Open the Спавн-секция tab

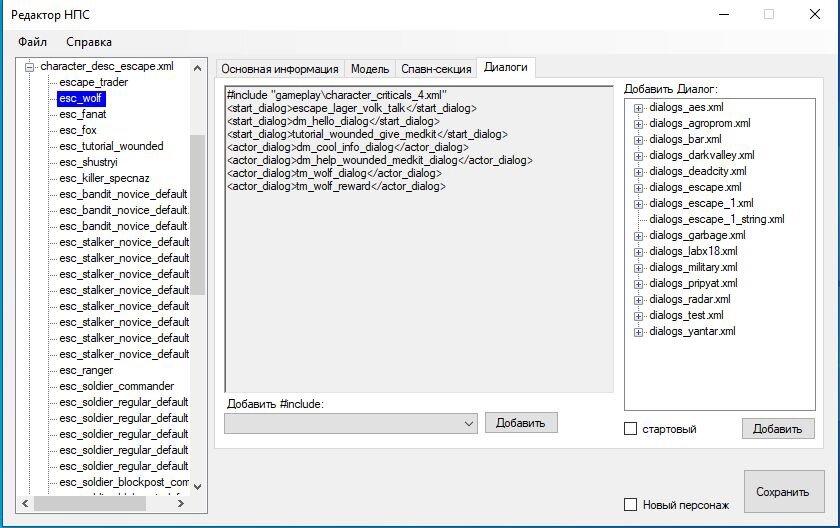click(436, 69)
